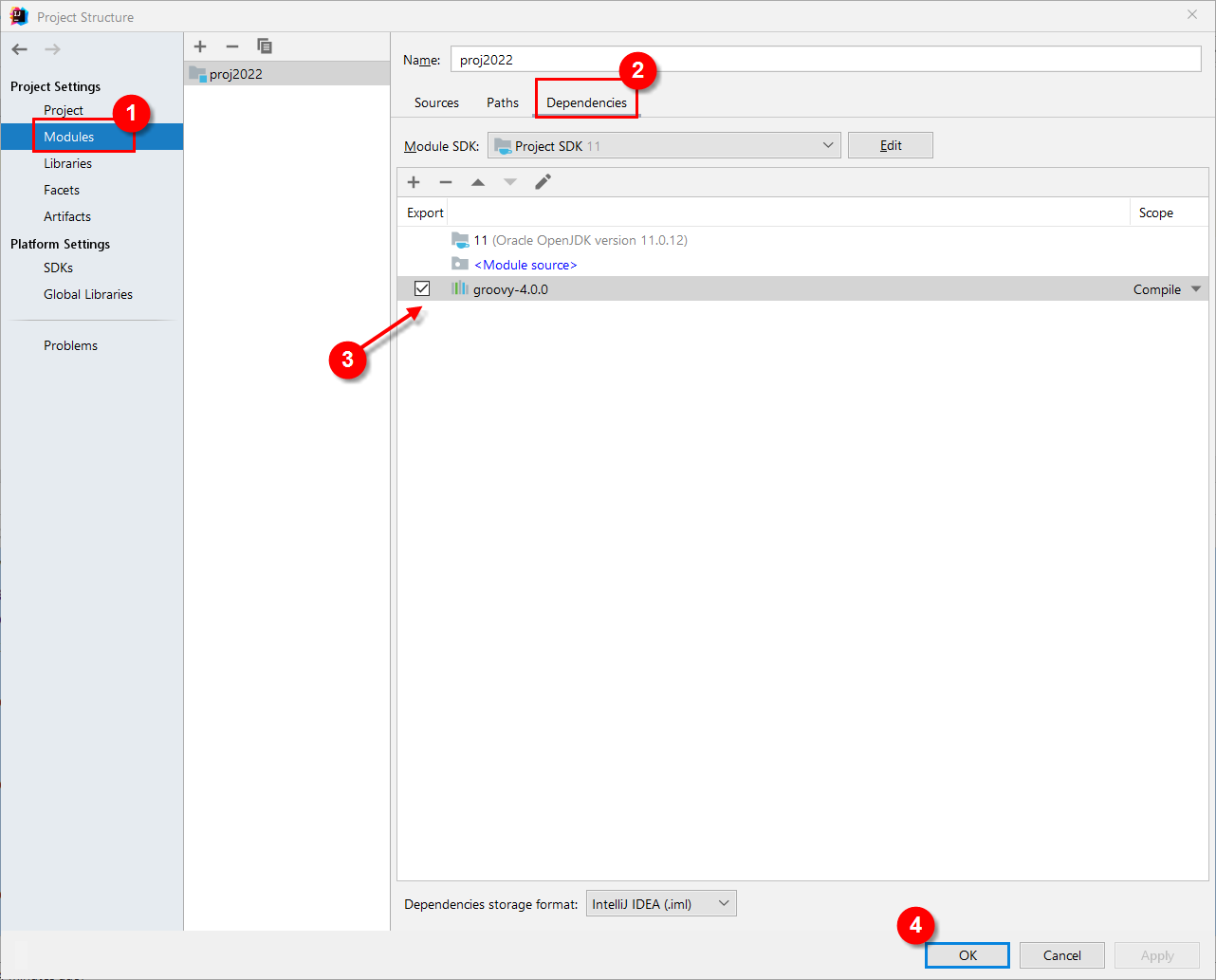Remove the selected dependency with the minus icon
This screenshot has width=1216, height=980.
point(446,182)
